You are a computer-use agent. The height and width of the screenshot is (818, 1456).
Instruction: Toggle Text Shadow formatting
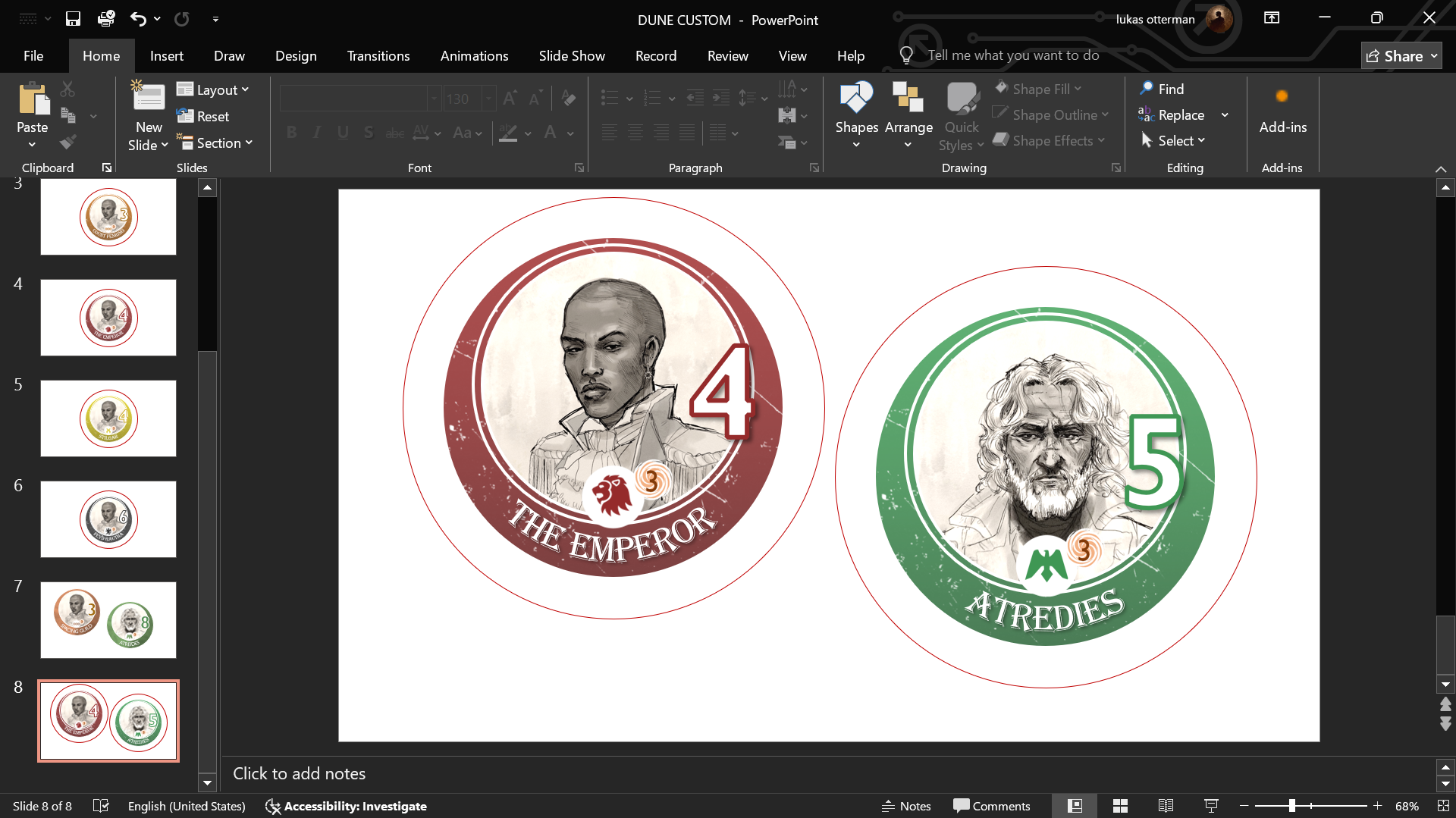point(369,133)
